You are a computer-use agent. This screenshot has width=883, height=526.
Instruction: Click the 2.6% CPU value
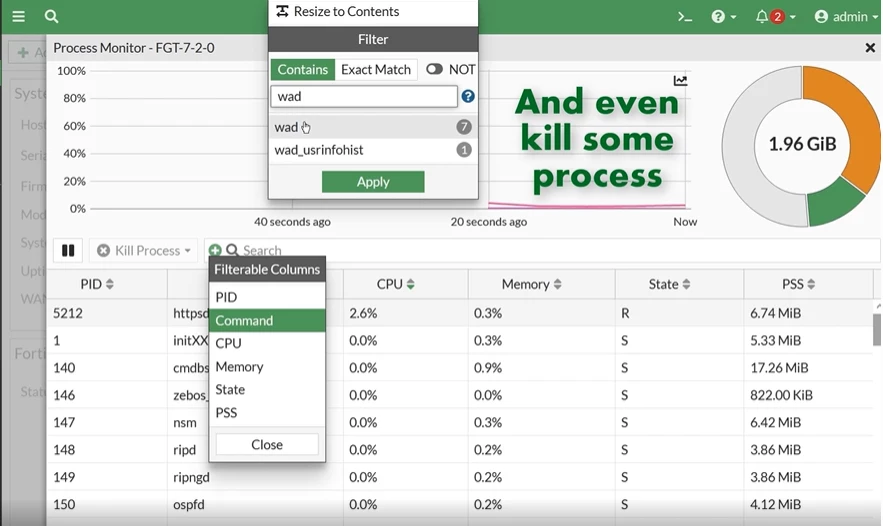tap(363, 313)
